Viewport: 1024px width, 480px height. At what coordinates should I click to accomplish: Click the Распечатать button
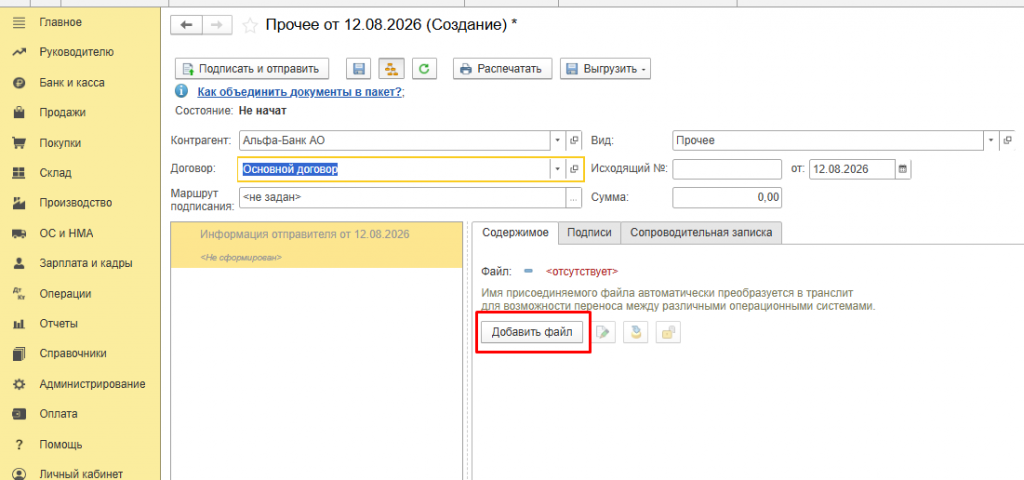503,69
